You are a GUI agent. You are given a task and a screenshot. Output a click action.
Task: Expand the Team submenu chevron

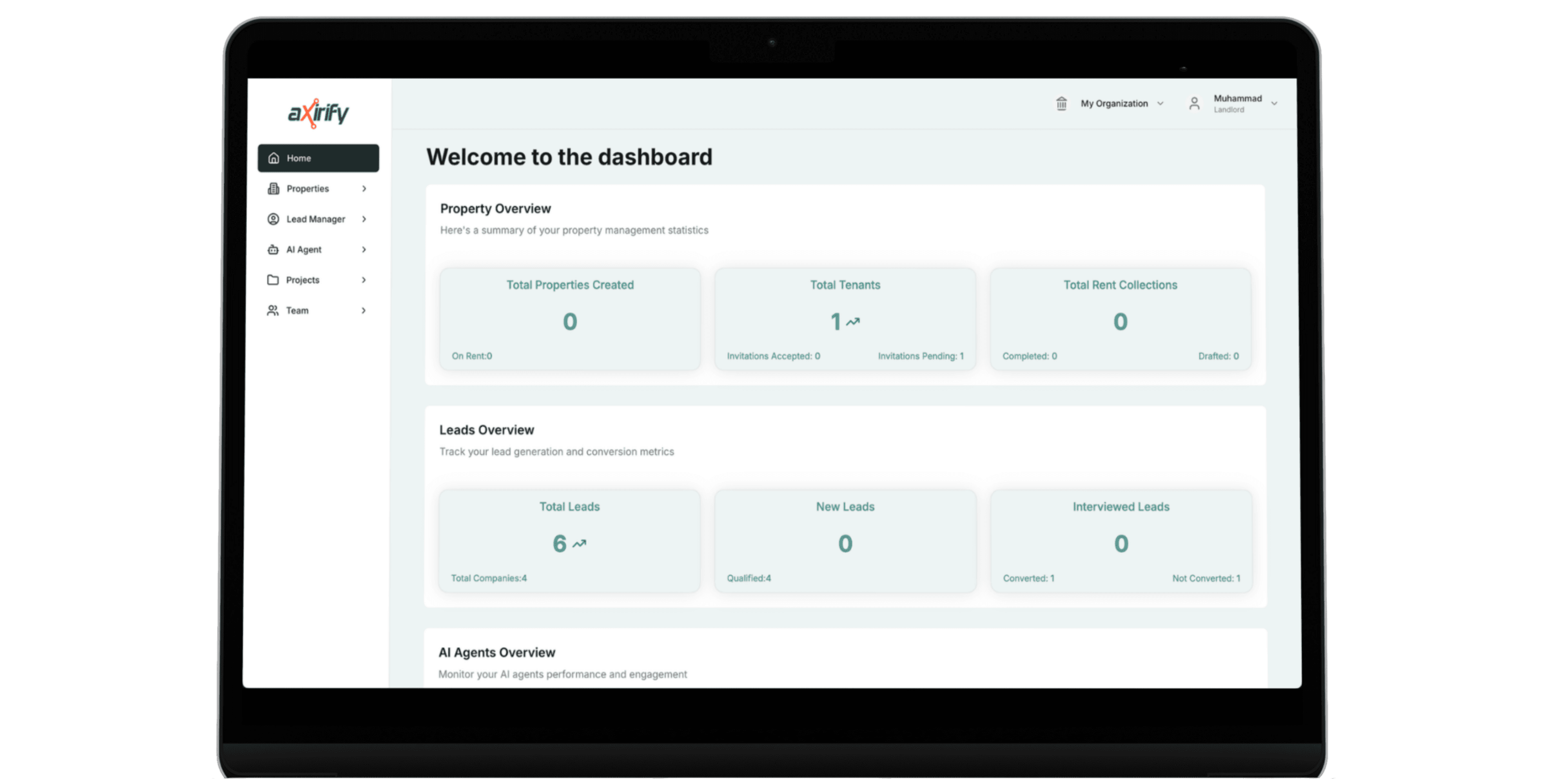[364, 310]
